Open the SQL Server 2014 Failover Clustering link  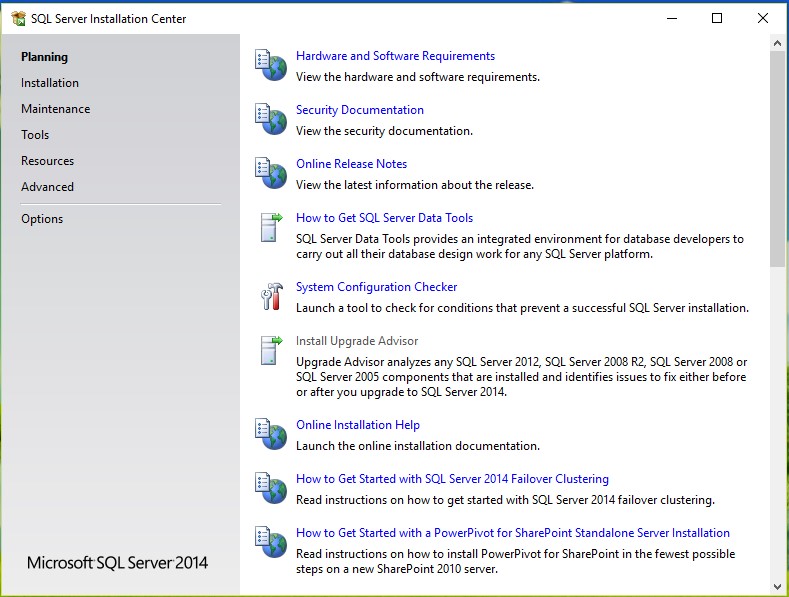coord(452,479)
